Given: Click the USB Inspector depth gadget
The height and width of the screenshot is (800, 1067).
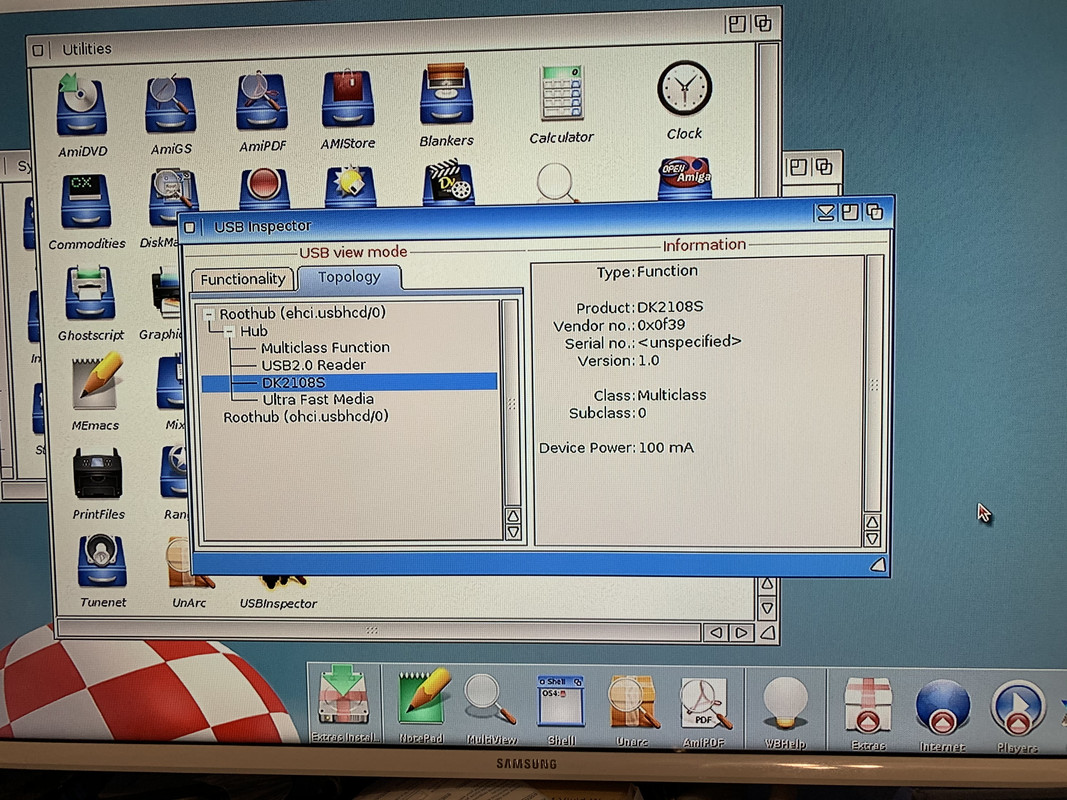Looking at the screenshot, I should [x=874, y=212].
